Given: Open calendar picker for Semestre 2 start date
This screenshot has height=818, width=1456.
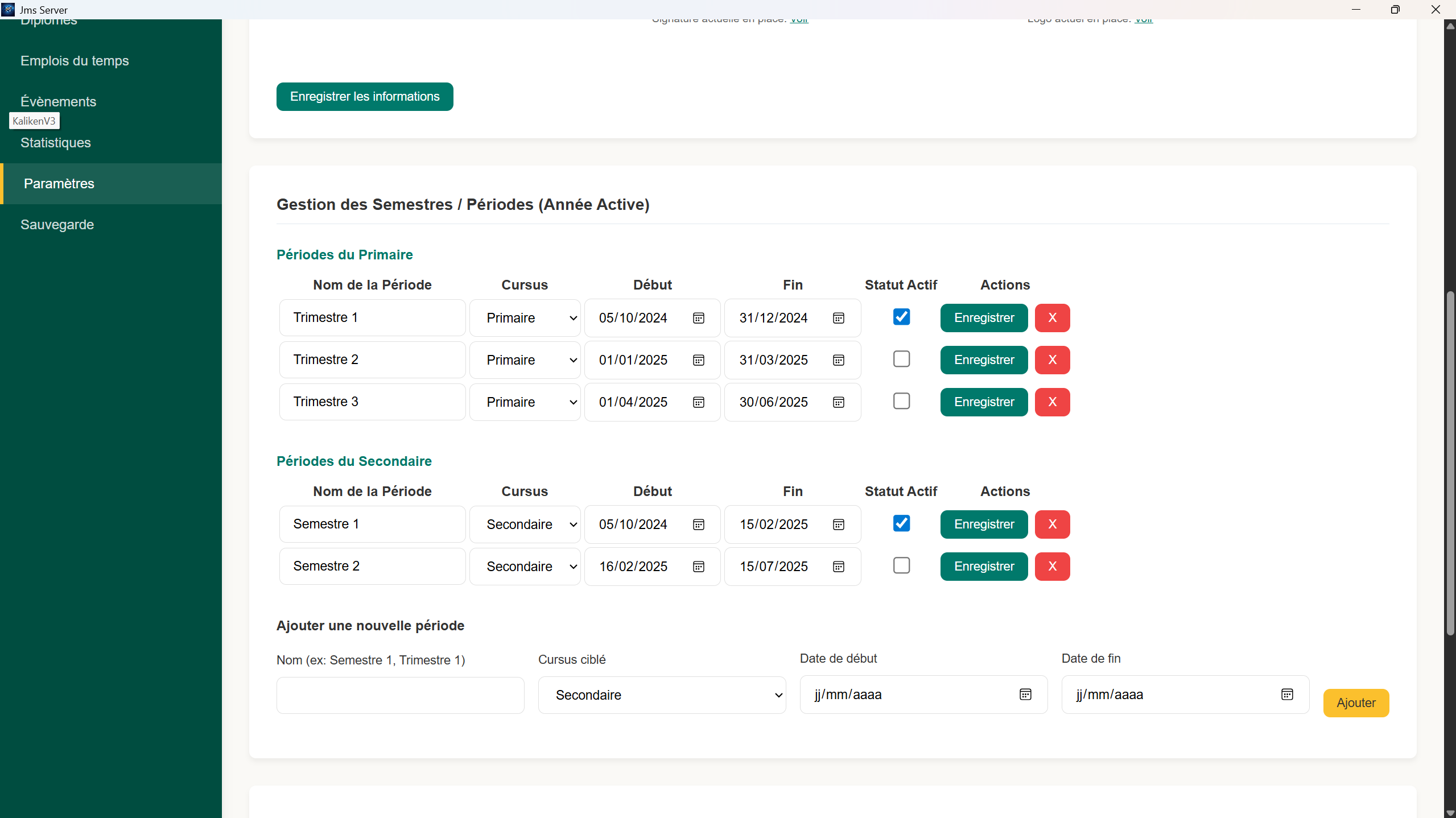Looking at the screenshot, I should (699, 567).
